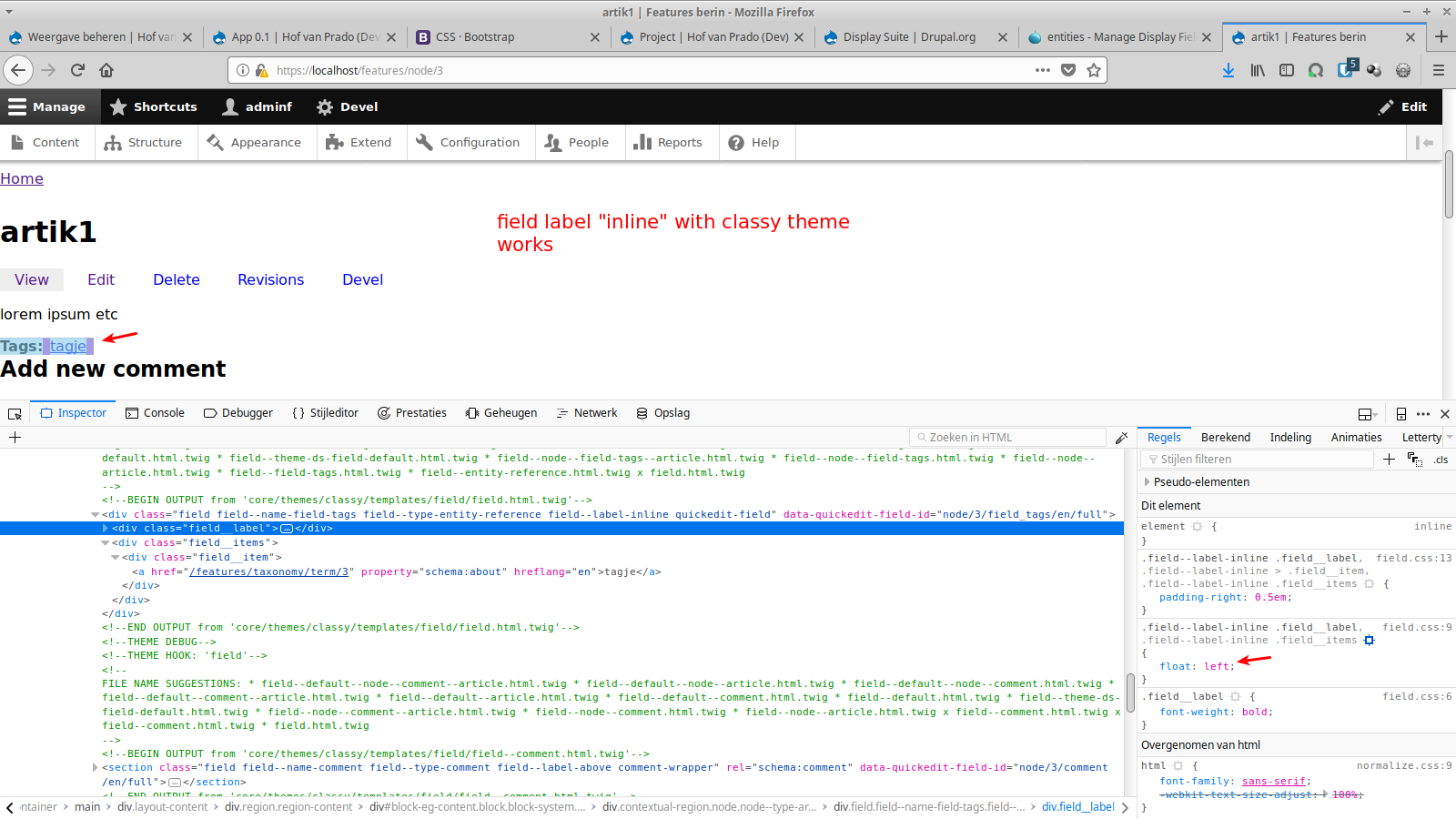
Task: Open the Stijleditor tab
Action: pos(326,413)
